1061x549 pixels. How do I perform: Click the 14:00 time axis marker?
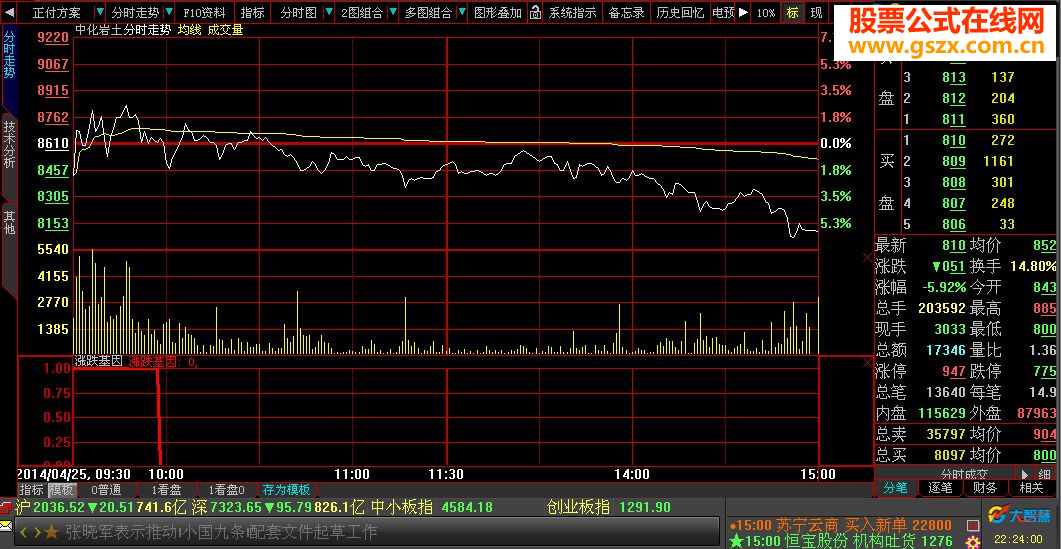632,474
